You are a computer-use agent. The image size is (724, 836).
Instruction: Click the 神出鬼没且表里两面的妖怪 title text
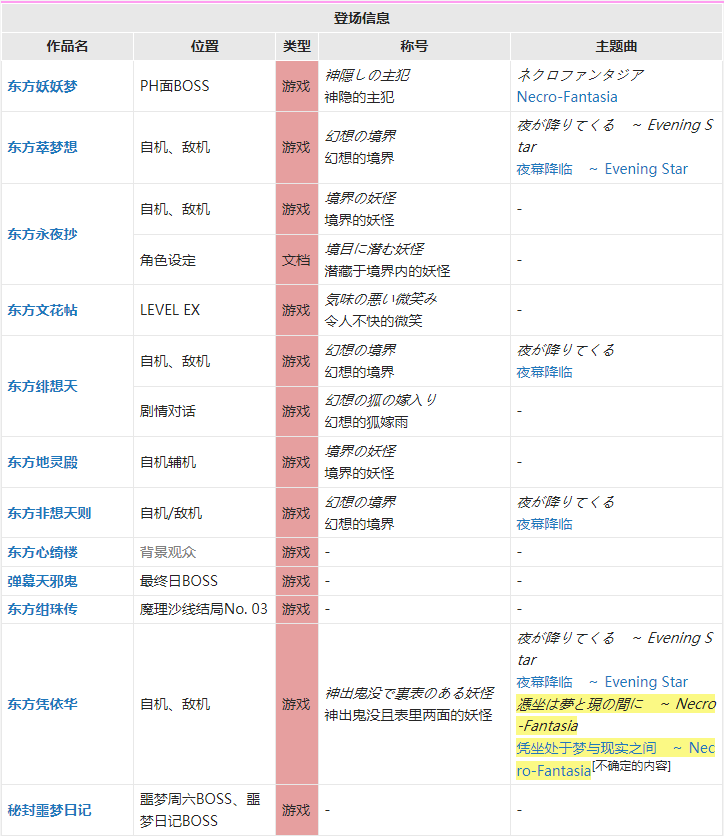[x=408, y=716]
